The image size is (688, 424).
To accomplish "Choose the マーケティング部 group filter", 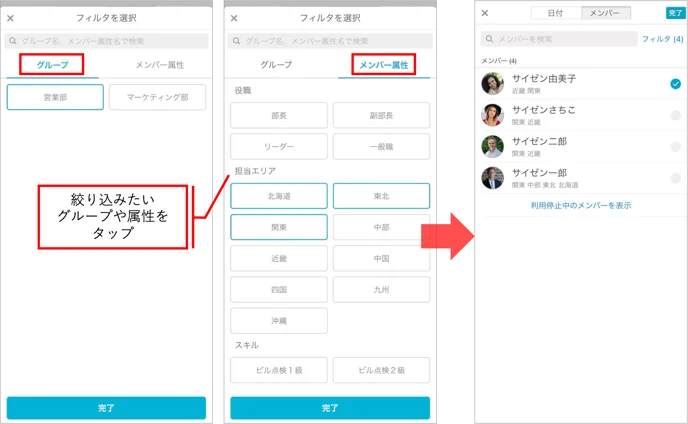I will tap(158, 97).
